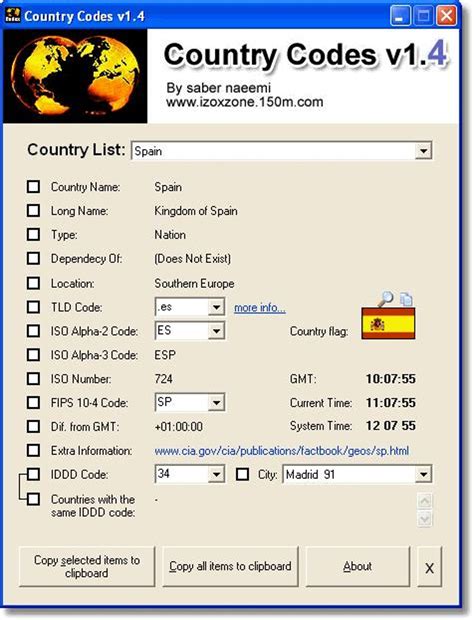The width and height of the screenshot is (474, 620).
Task: Click the ISO number value 724
Action: click(163, 379)
